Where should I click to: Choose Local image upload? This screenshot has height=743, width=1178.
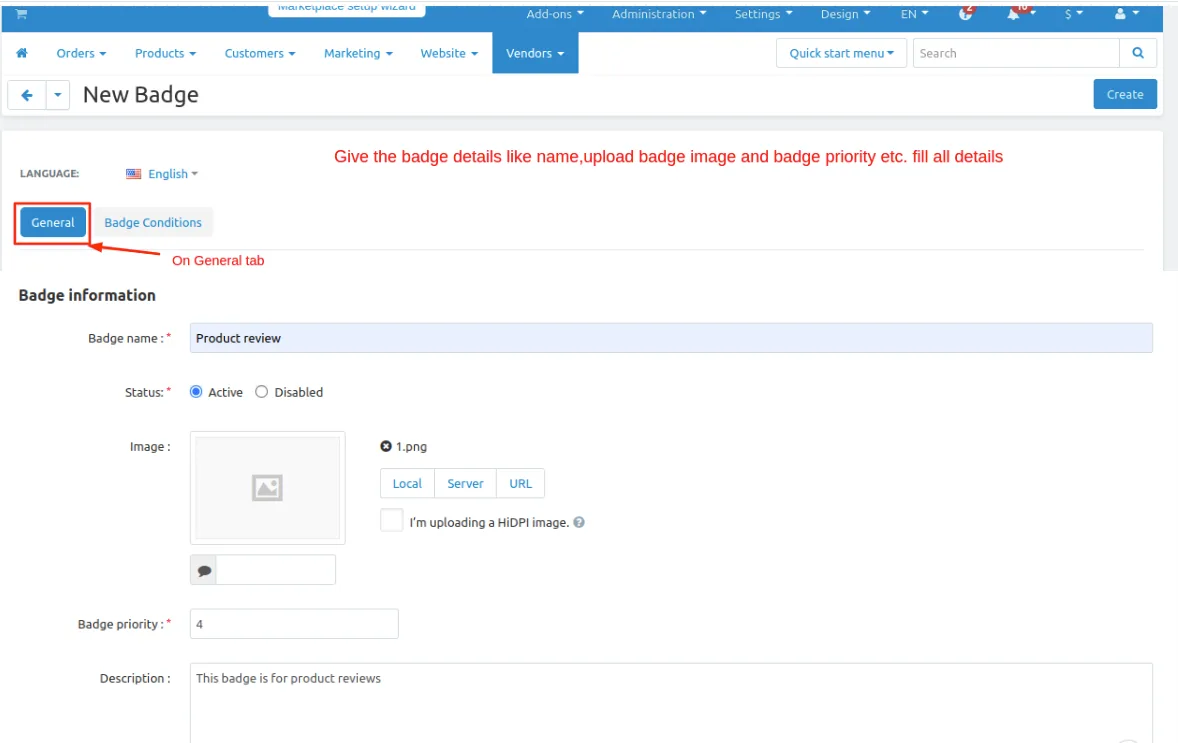pyautogui.click(x=407, y=483)
